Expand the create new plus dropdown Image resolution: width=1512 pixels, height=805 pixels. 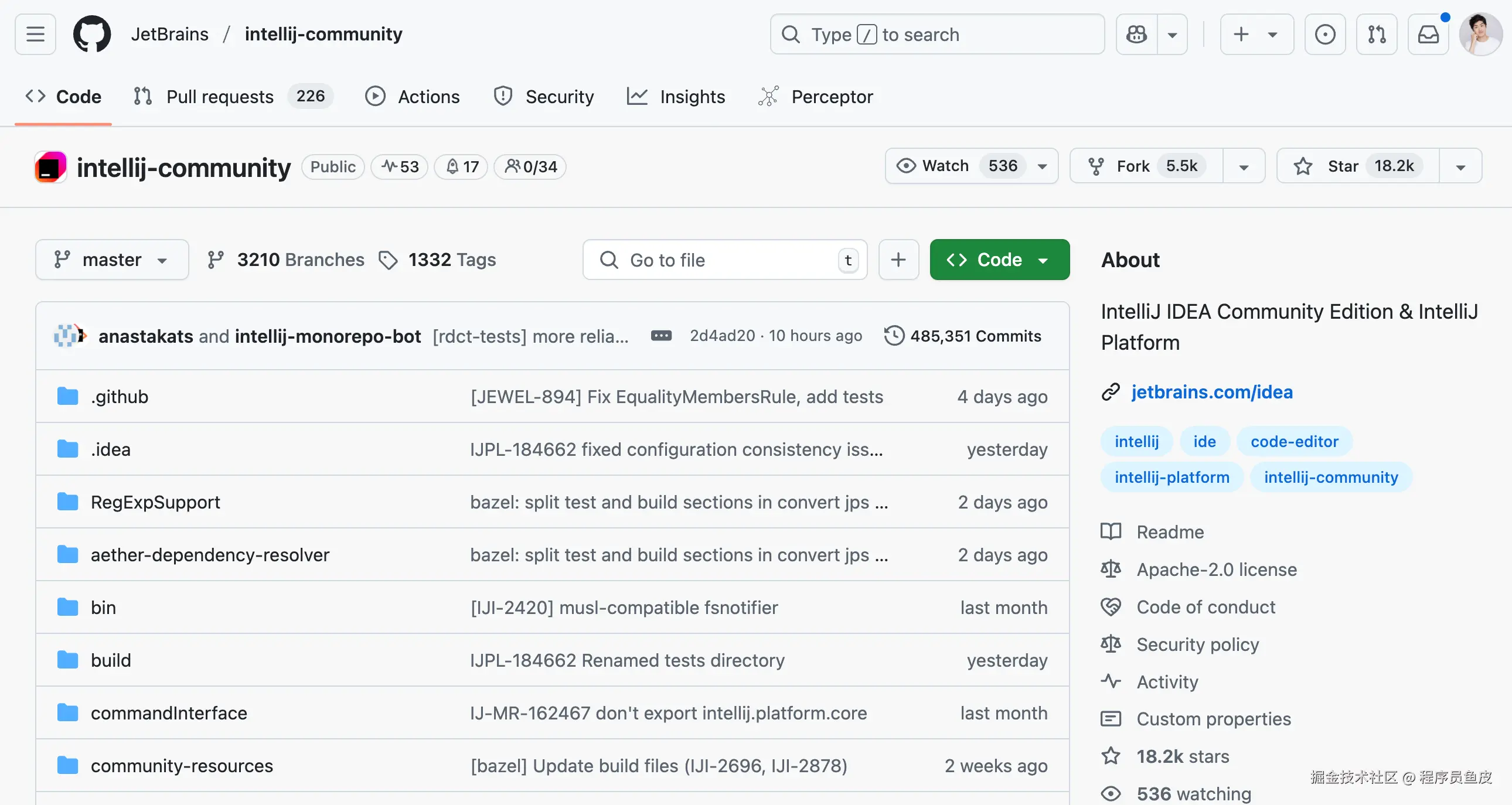1256,34
